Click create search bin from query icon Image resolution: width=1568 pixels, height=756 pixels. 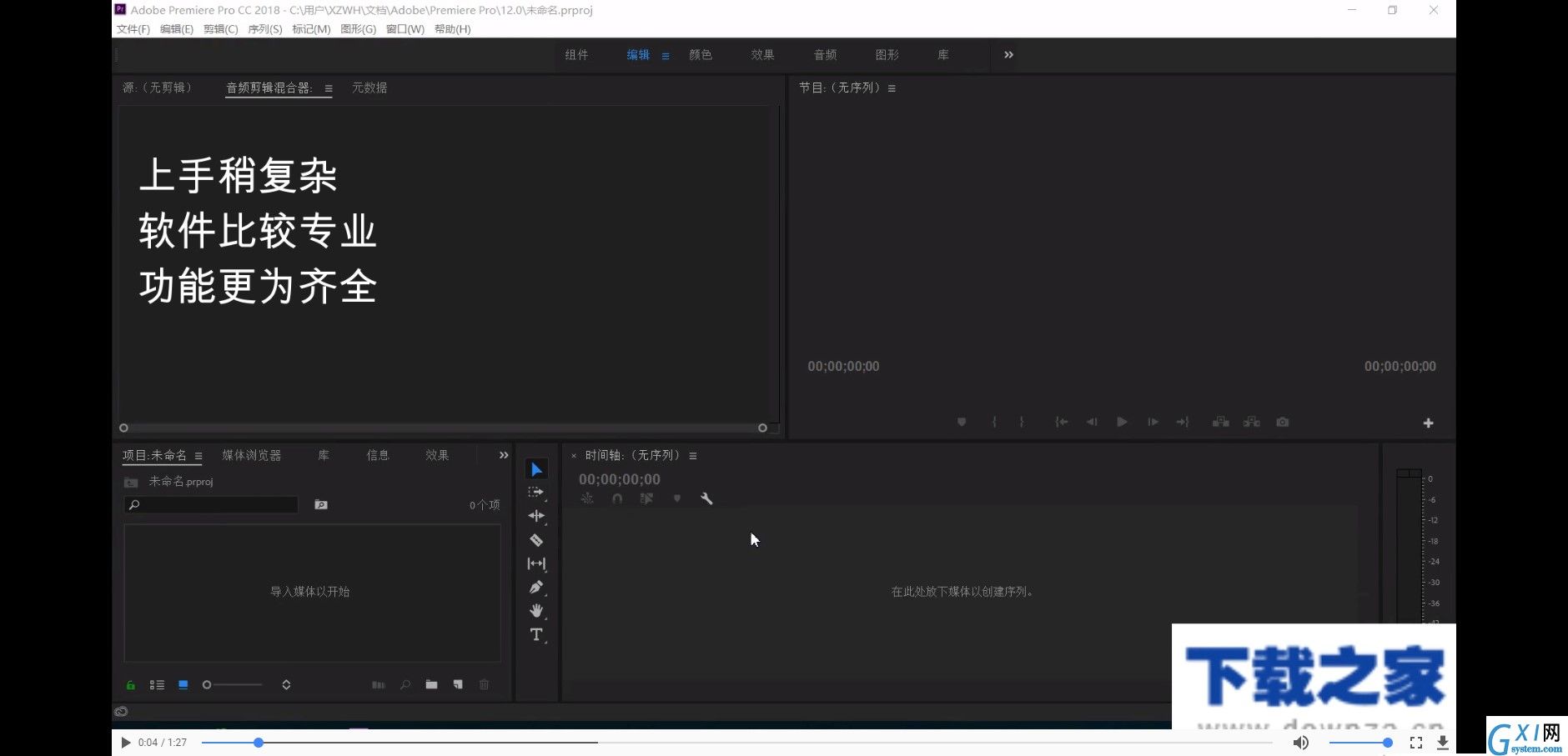[321, 505]
